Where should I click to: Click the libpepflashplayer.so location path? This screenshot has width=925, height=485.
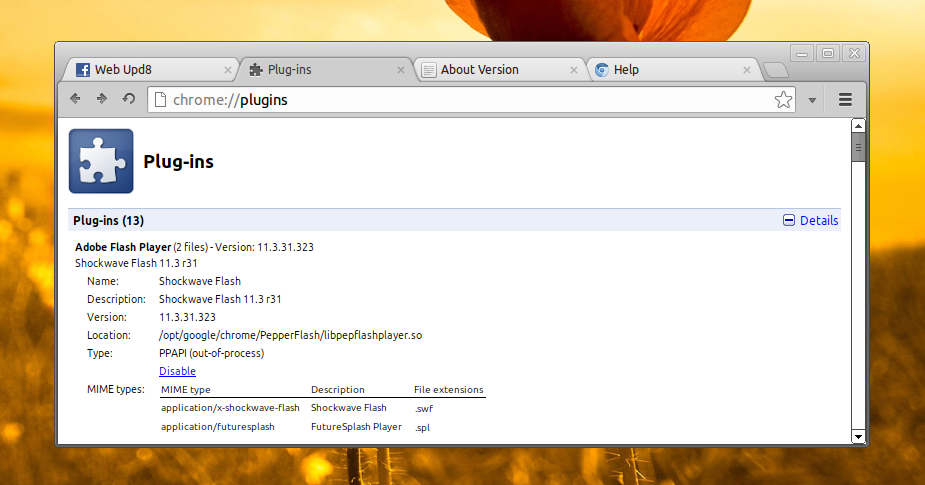pos(290,335)
